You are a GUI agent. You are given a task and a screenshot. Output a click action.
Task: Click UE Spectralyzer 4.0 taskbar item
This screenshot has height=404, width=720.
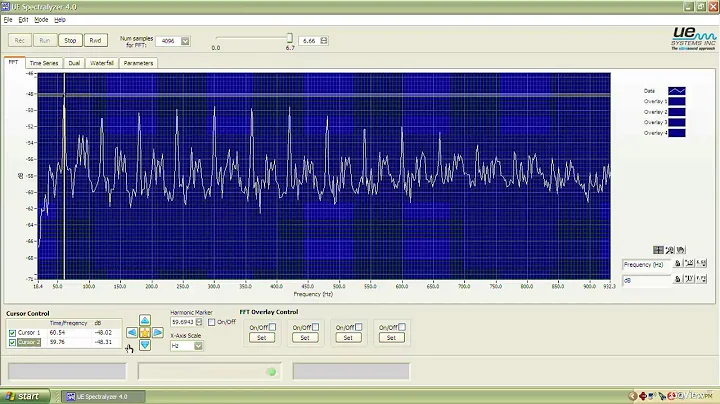(103, 397)
